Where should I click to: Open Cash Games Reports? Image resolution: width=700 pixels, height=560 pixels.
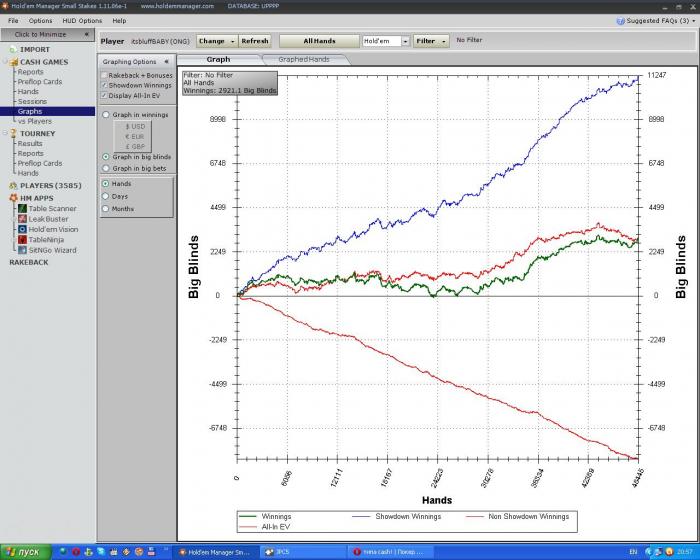pyautogui.click(x=30, y=72)
